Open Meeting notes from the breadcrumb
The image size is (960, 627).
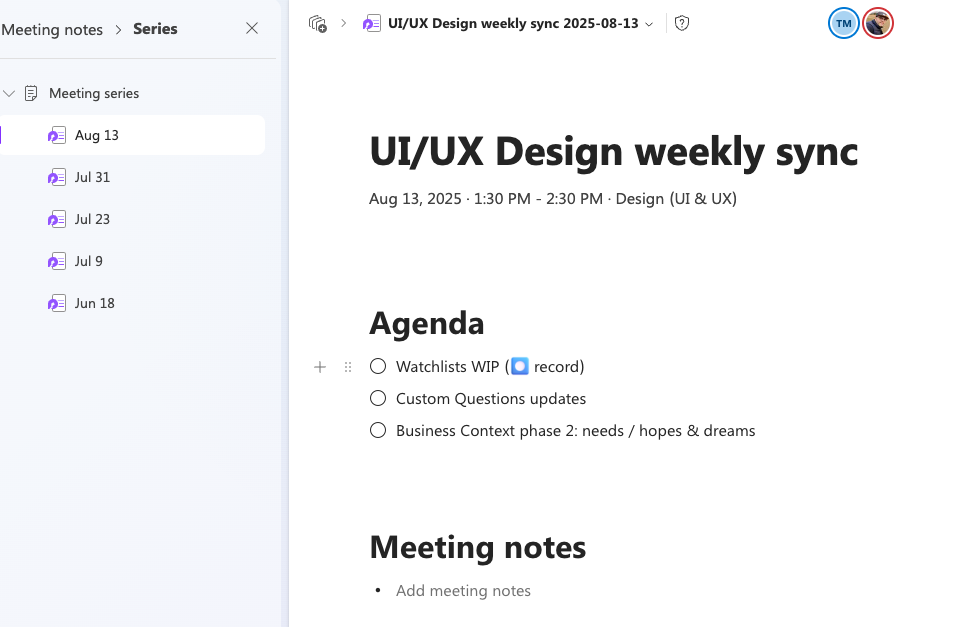52,29
